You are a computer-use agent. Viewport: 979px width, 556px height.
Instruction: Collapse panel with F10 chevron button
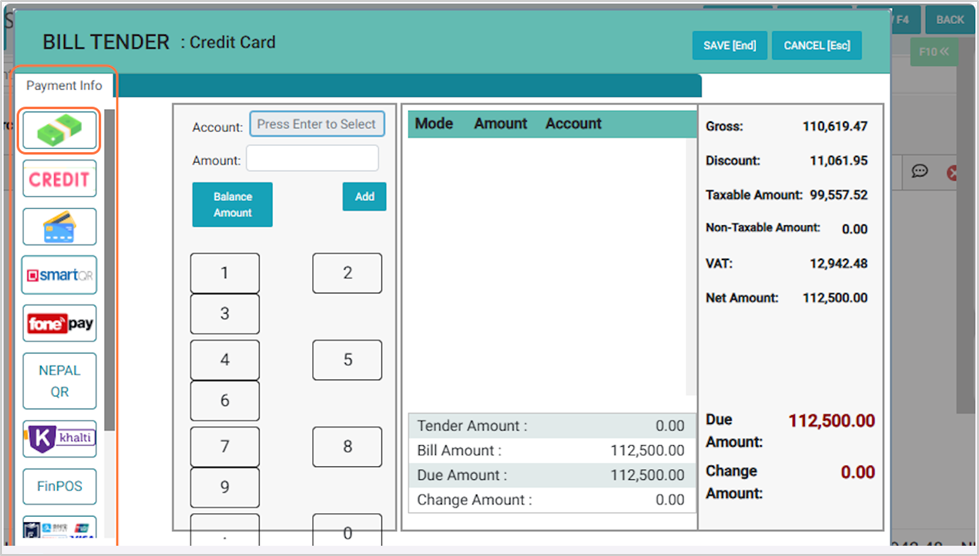point(933,52)
